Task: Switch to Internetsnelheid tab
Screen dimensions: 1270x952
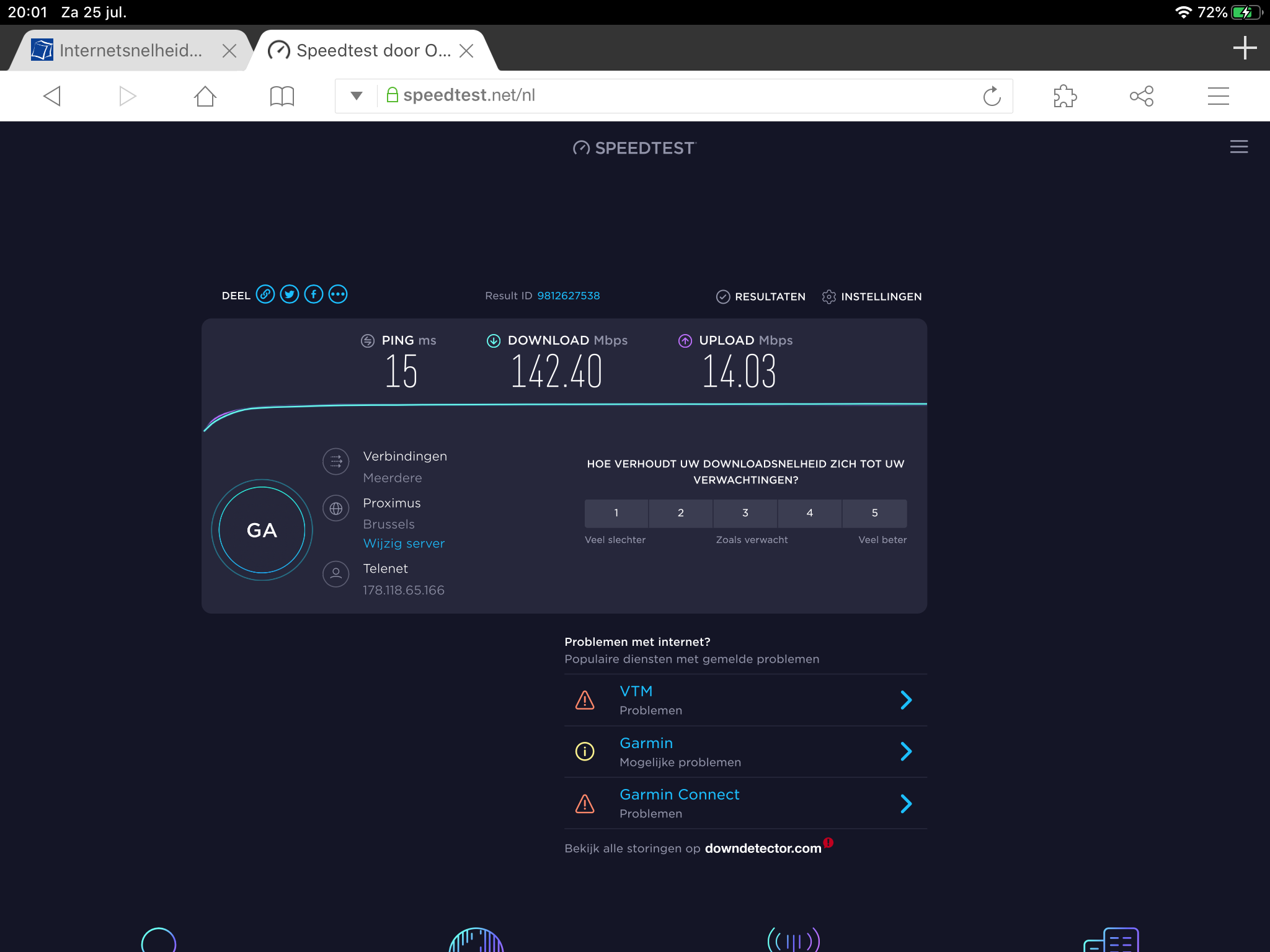Action: (130, 51)
